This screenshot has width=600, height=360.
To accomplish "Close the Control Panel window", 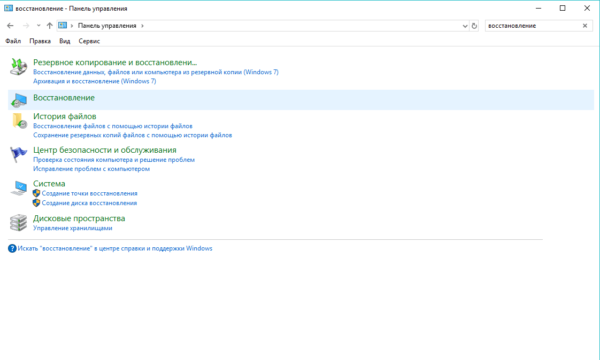I will 587,8.
